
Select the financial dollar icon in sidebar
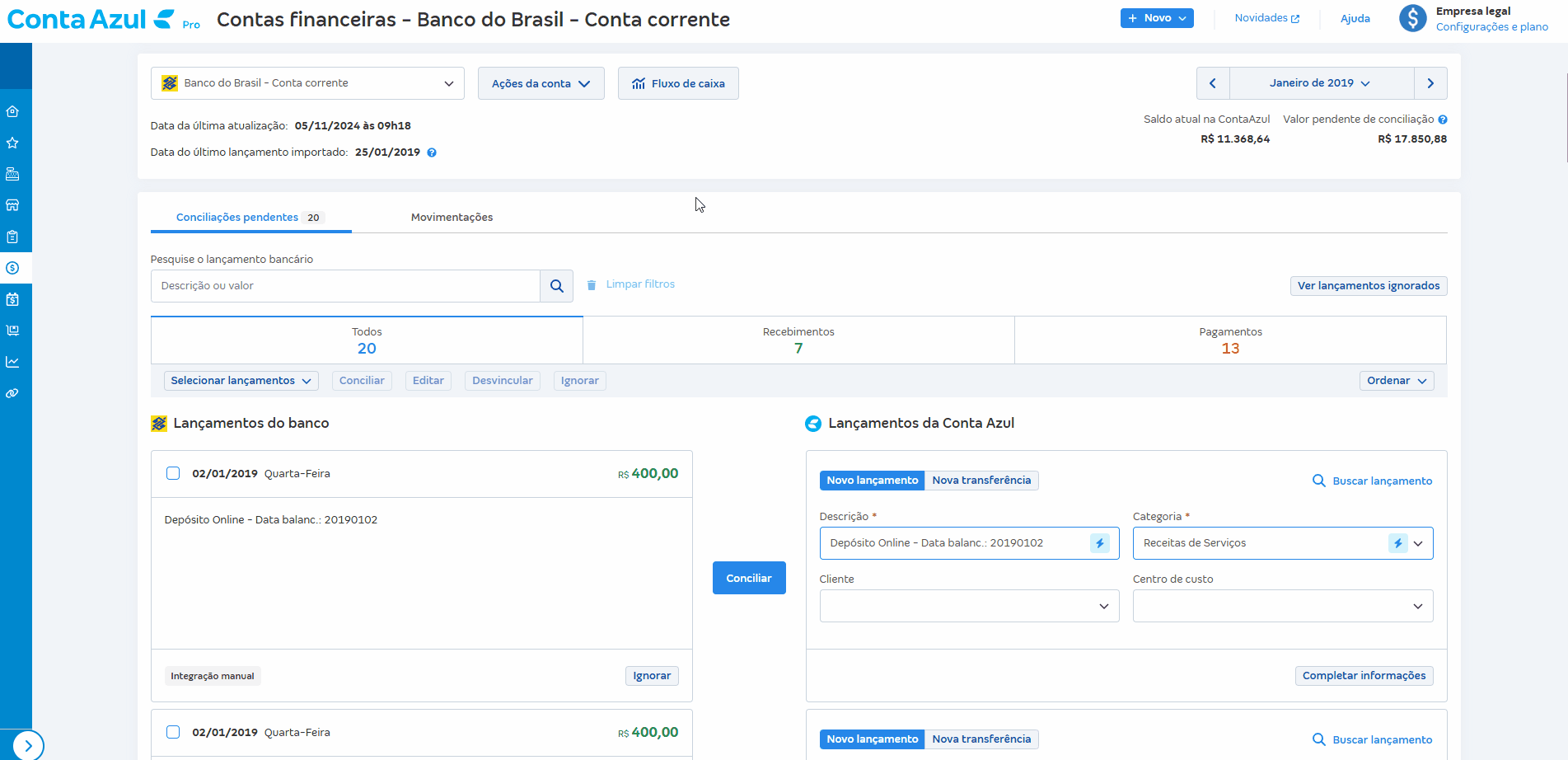click(12, 267)
